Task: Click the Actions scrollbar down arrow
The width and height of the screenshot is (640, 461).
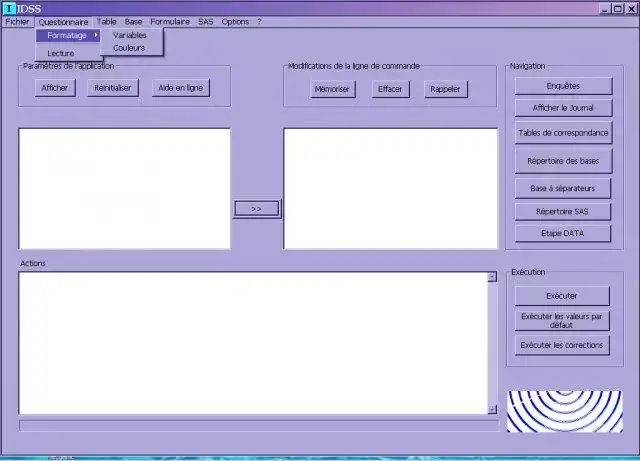Action: (492, 409)
